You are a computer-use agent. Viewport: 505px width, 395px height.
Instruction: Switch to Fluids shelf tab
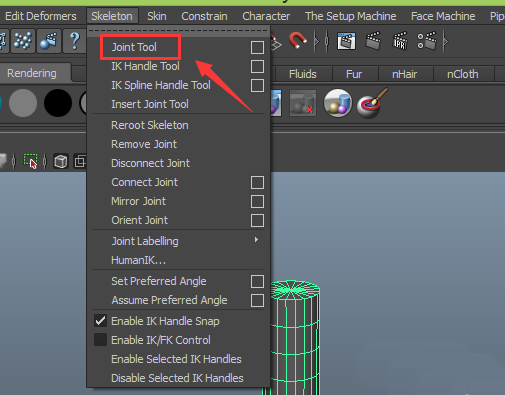pos(303,74)
